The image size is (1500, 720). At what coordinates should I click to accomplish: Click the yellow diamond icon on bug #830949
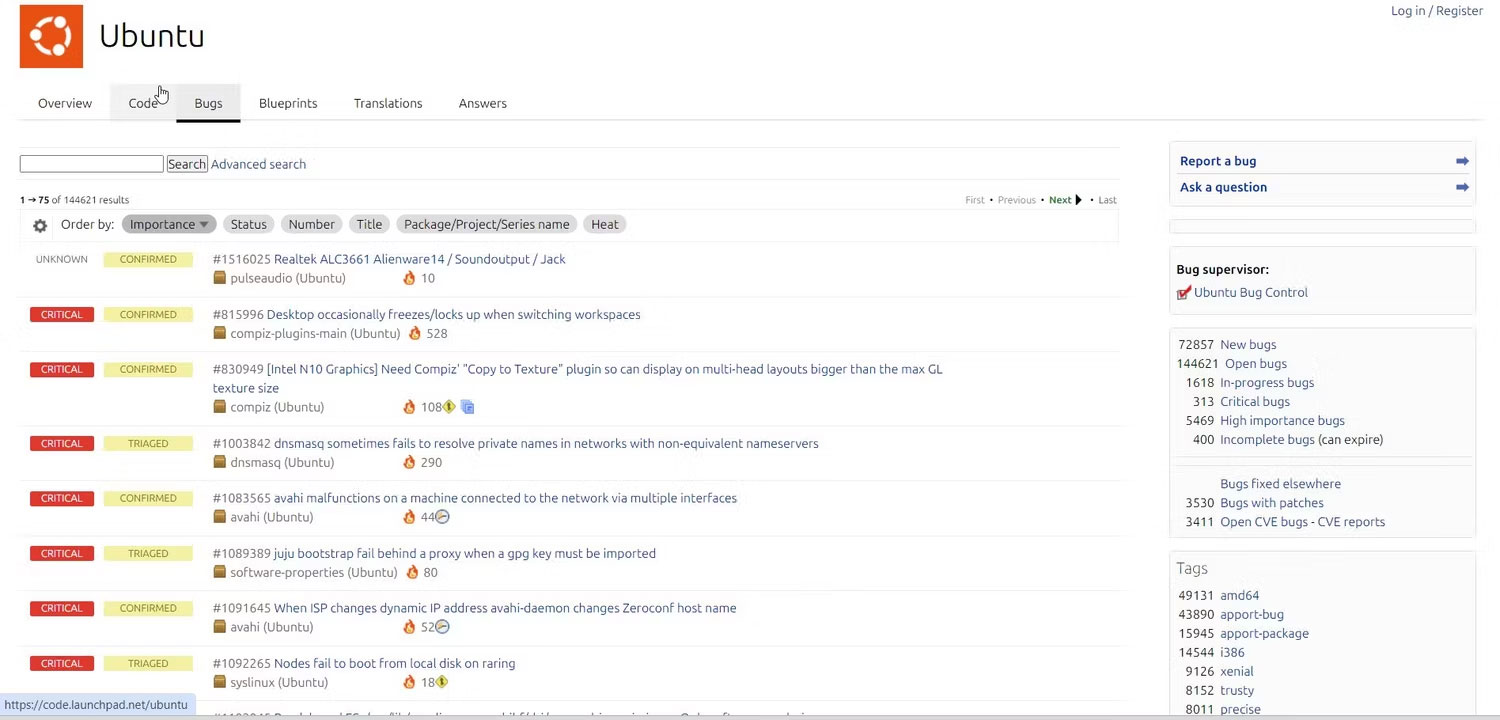click(x=449, y=407)
